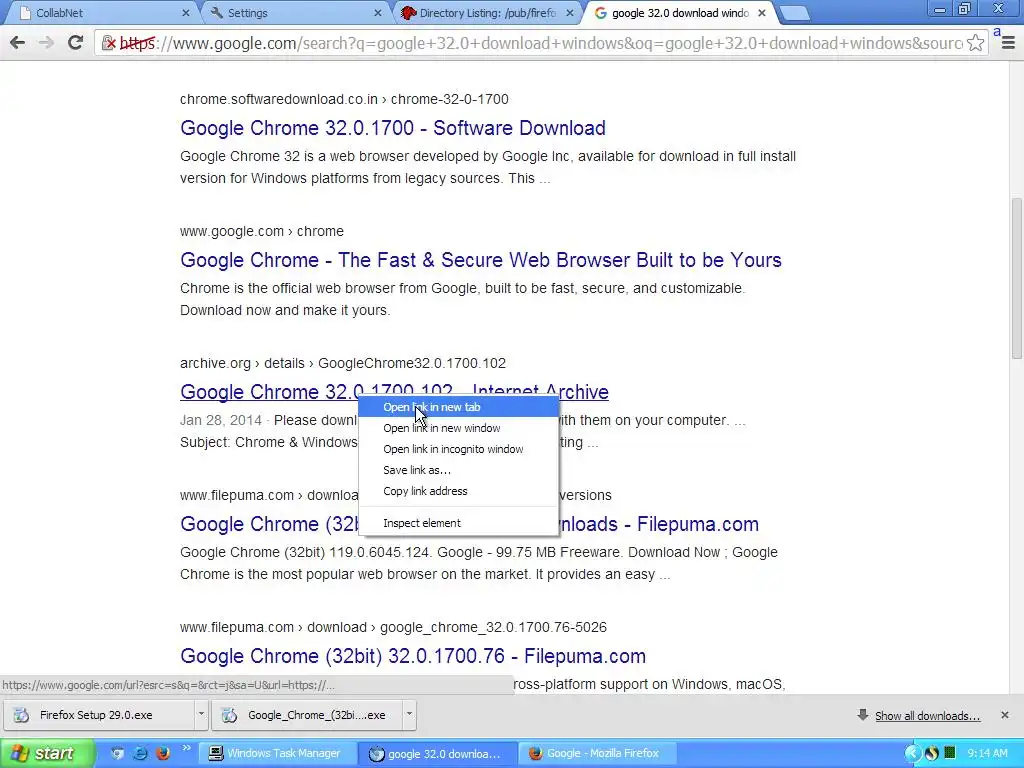The width and height of the screenshot is (1024, 768).
Task: Open downloaded Firefox Setup 29.0.exe item
Action: click(98, 715)
